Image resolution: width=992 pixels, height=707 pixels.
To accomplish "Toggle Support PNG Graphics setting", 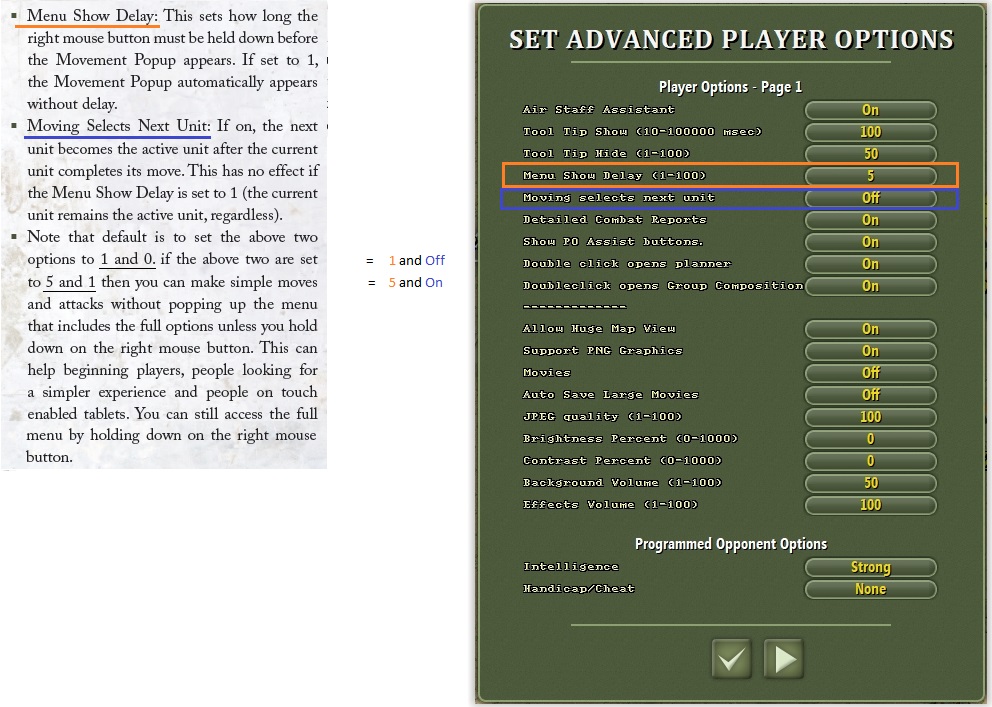I will pyautogui.click(x=871, y=351).
